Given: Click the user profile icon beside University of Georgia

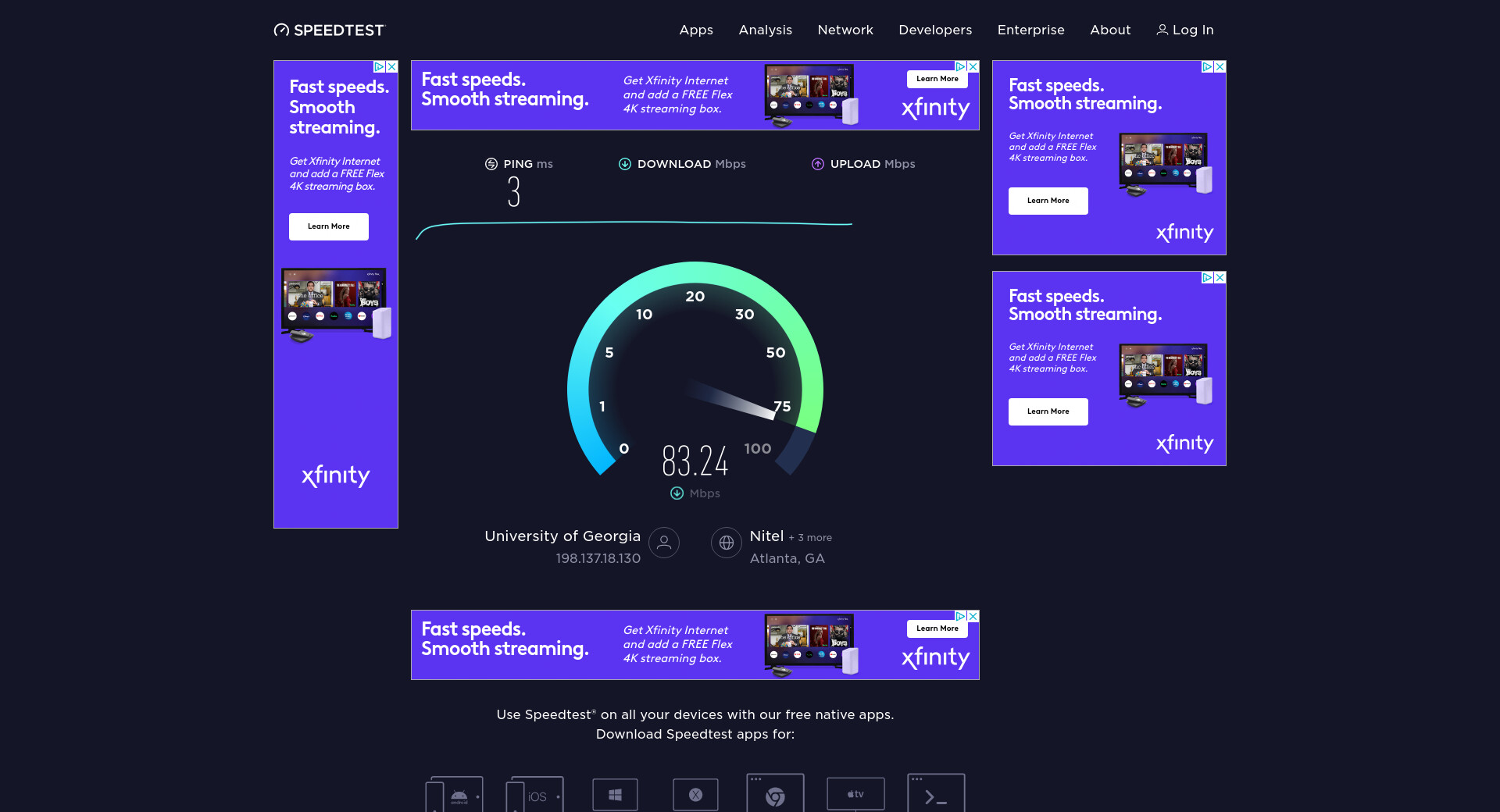Looking at the screenshot, I should click(x=664, y=543).
